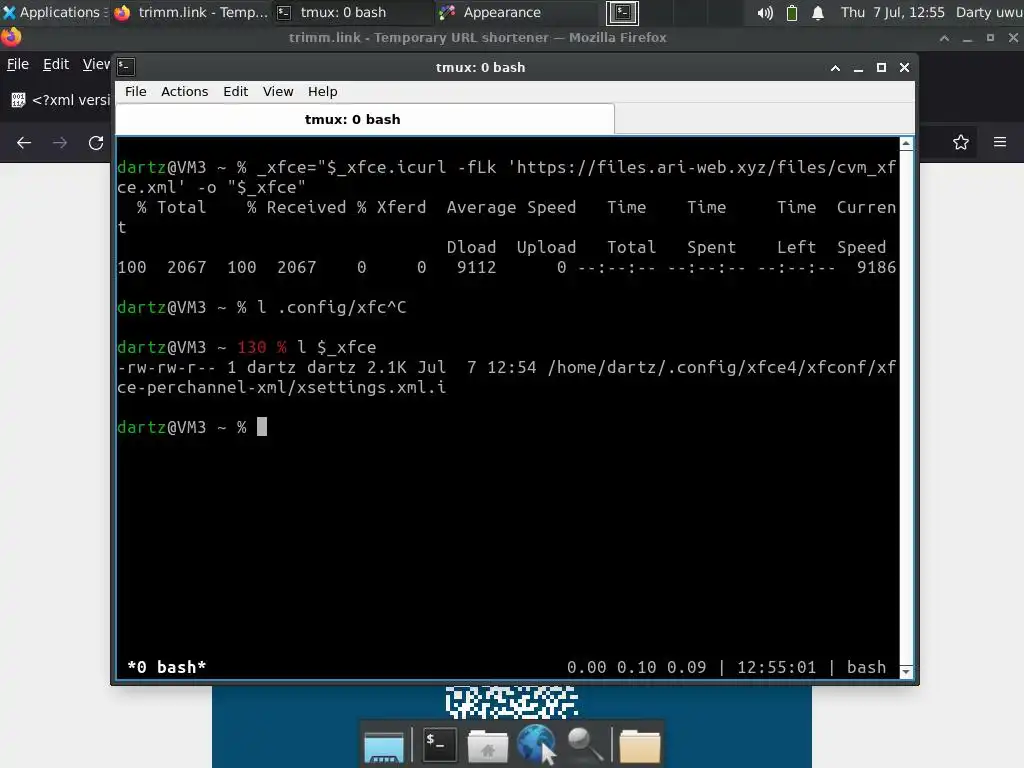1024x768 pixels.
Task: Click the tmux status '*0 bash*' window label
Action: pos(167,667)
